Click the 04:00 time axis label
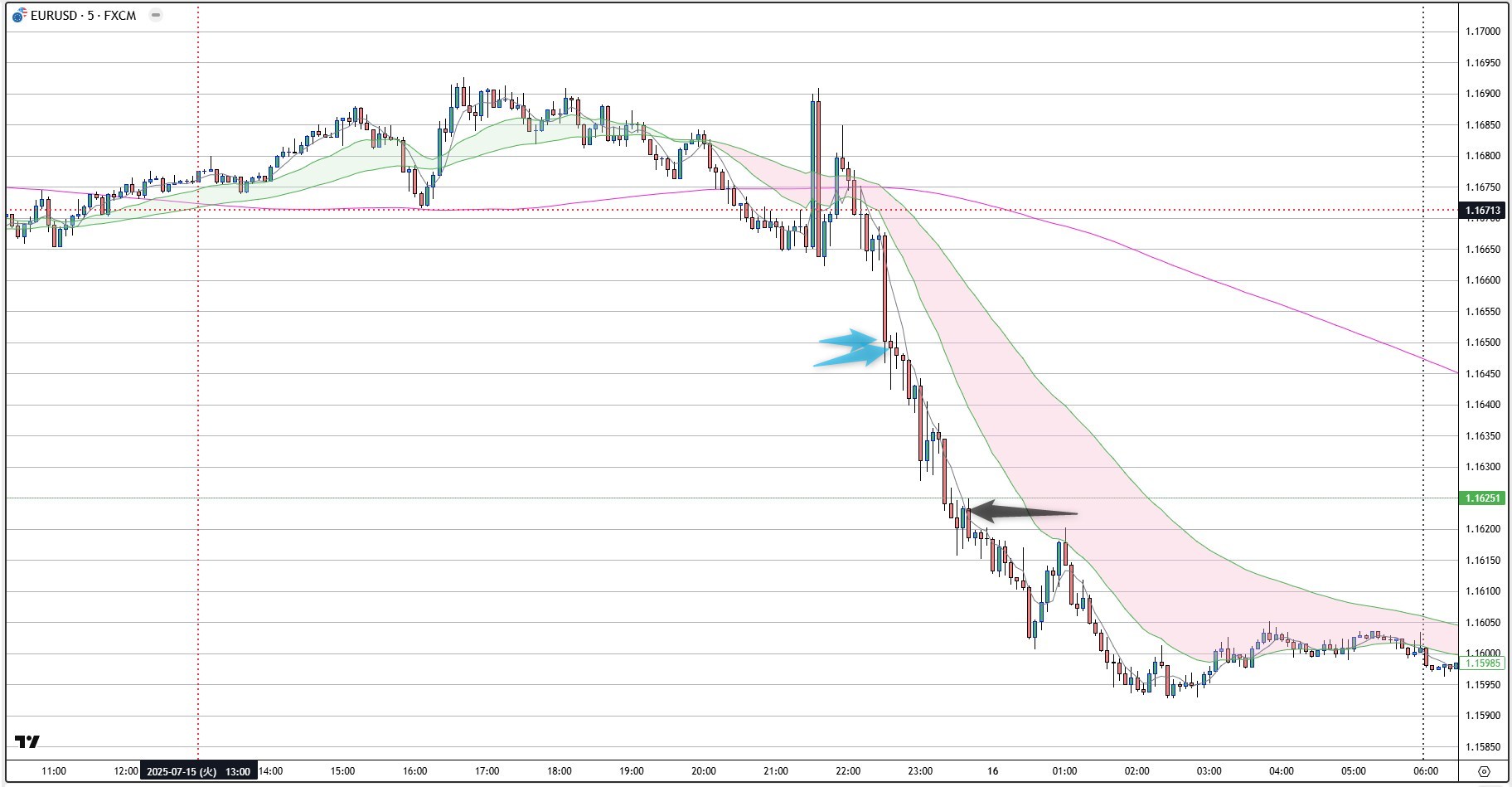This screenshot has height=787, width=1512. pyautogui.click(x=1282, y=771)
